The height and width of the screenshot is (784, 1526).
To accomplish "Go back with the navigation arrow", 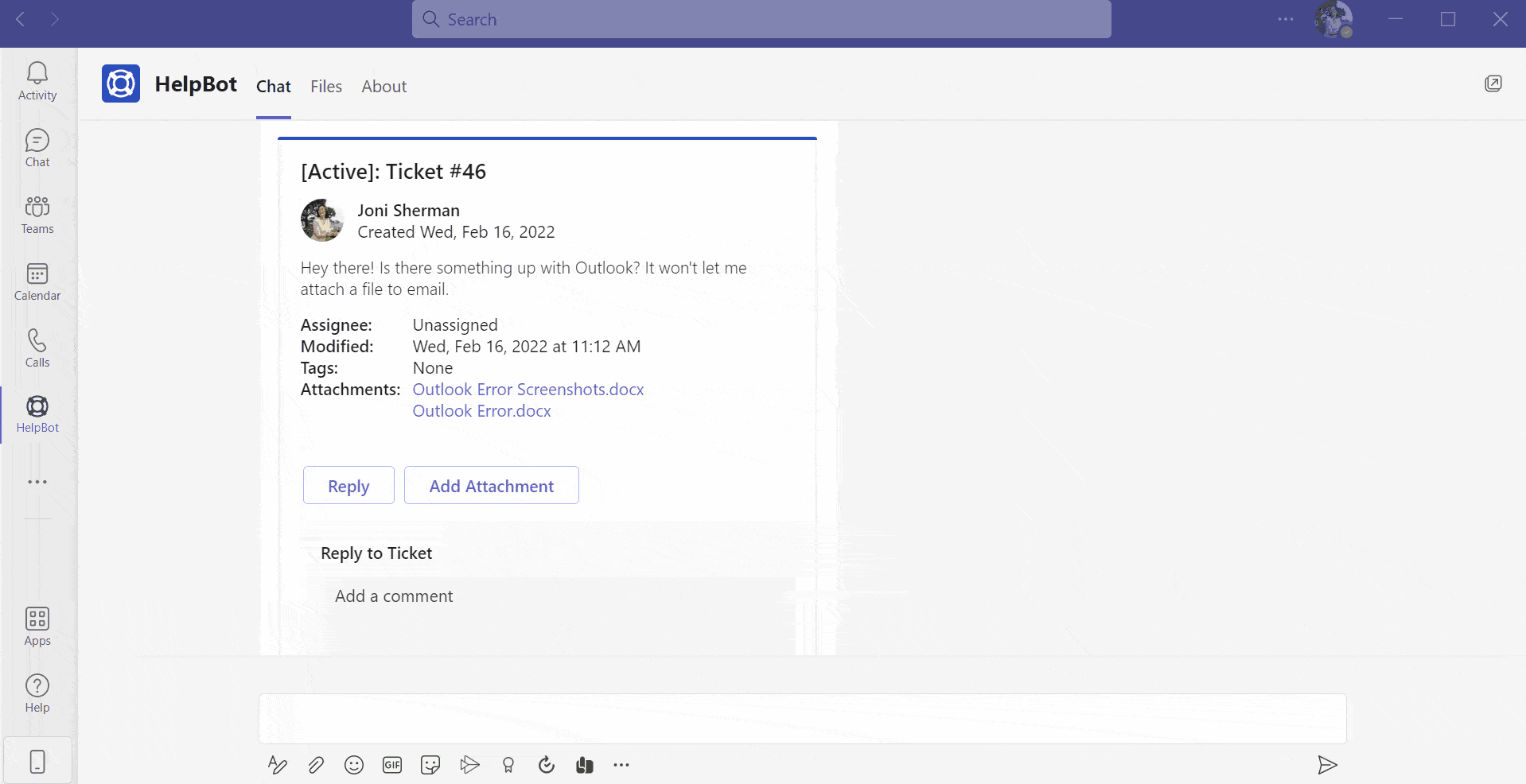I will point(21,19).
